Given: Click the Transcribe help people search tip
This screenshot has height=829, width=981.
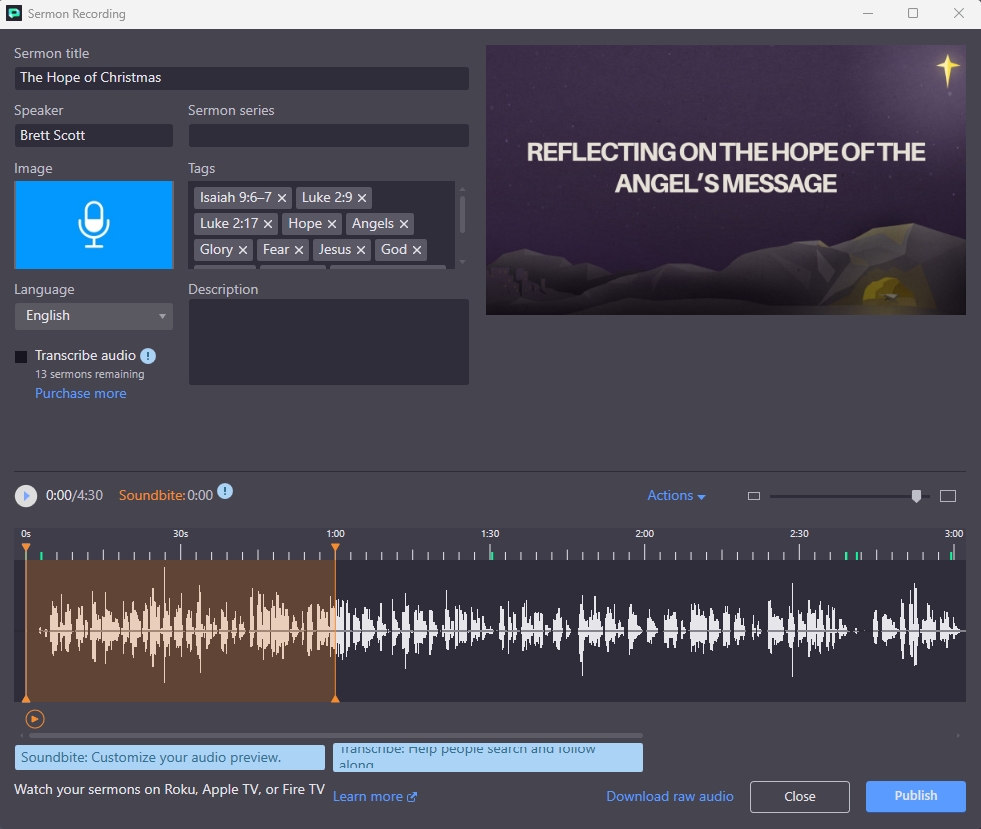Looking at the screenshot, I should click(x=487, y=757).
